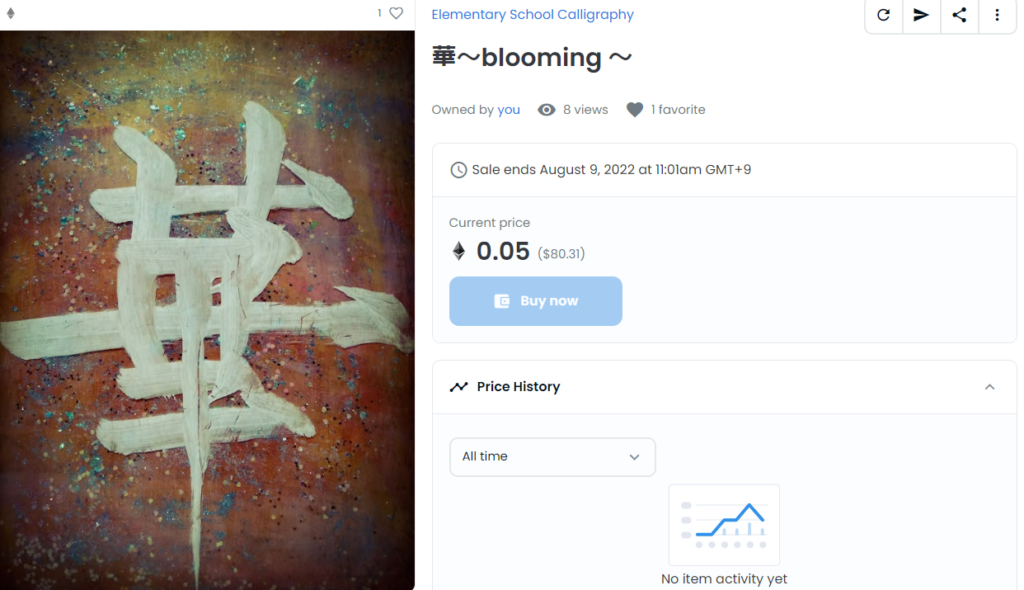Open the All time range dropdown
The image size is (1024, 590).
coord(552,457)
